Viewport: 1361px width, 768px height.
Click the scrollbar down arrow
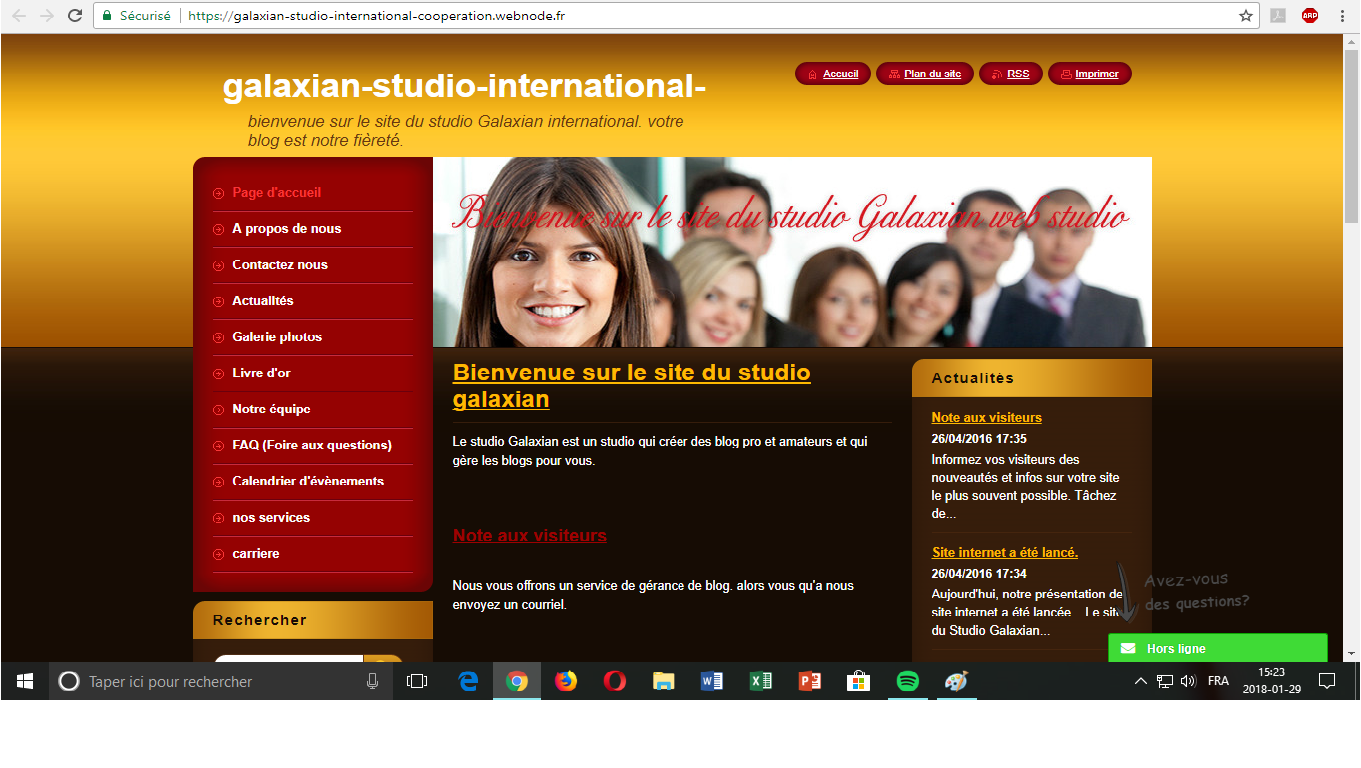pyautogui.click(x=1351, y=653)
